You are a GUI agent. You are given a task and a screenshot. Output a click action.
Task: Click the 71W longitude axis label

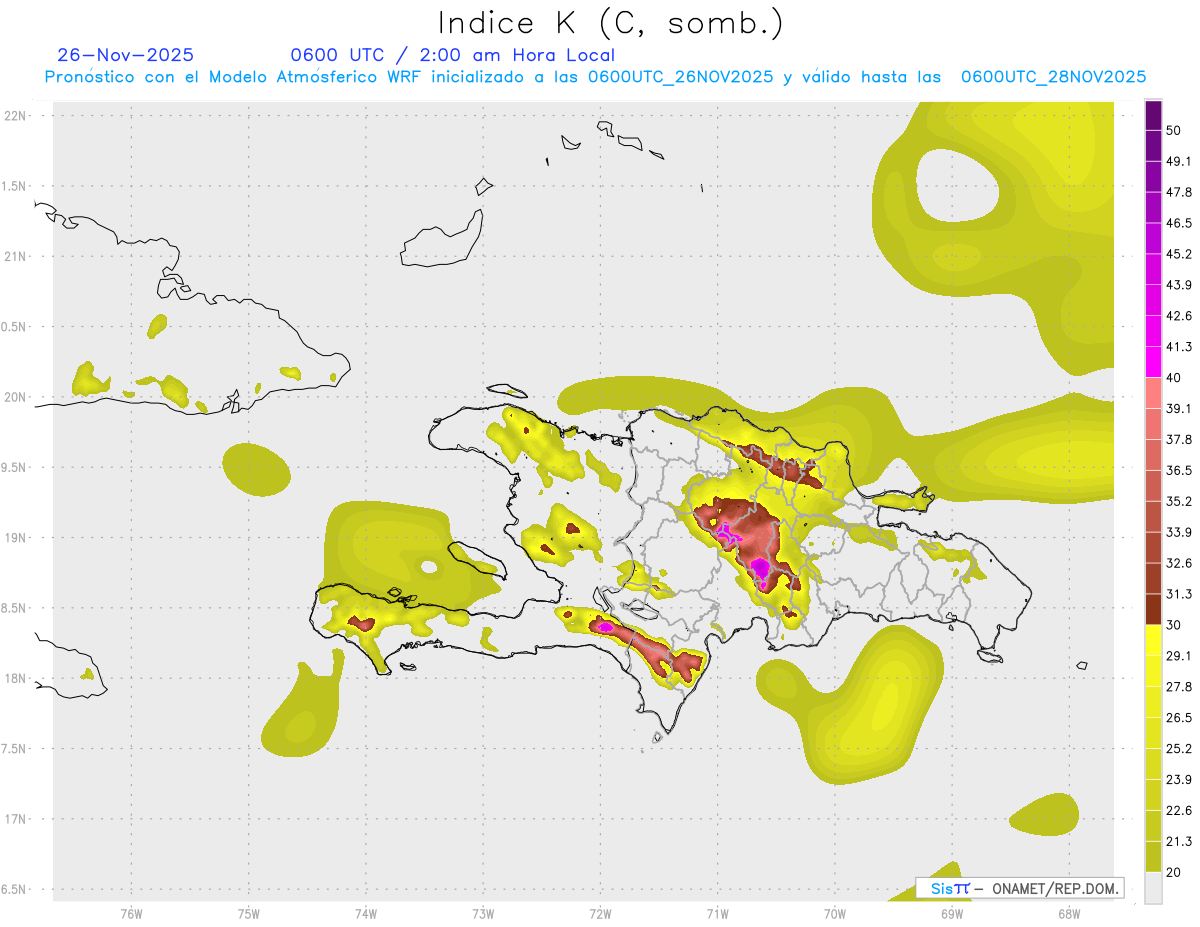coord(717,914)
